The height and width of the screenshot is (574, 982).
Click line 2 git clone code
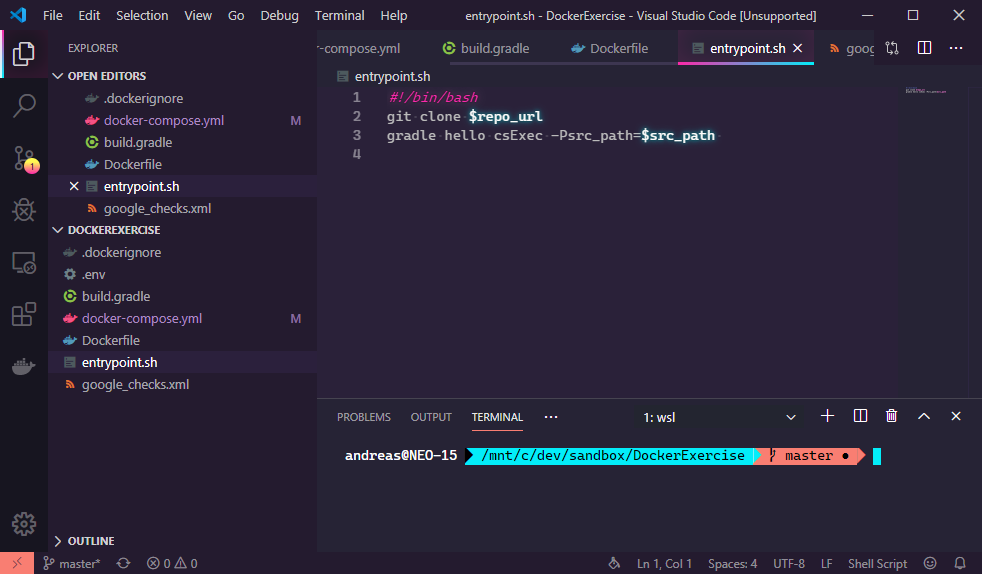tap(465, 116)
